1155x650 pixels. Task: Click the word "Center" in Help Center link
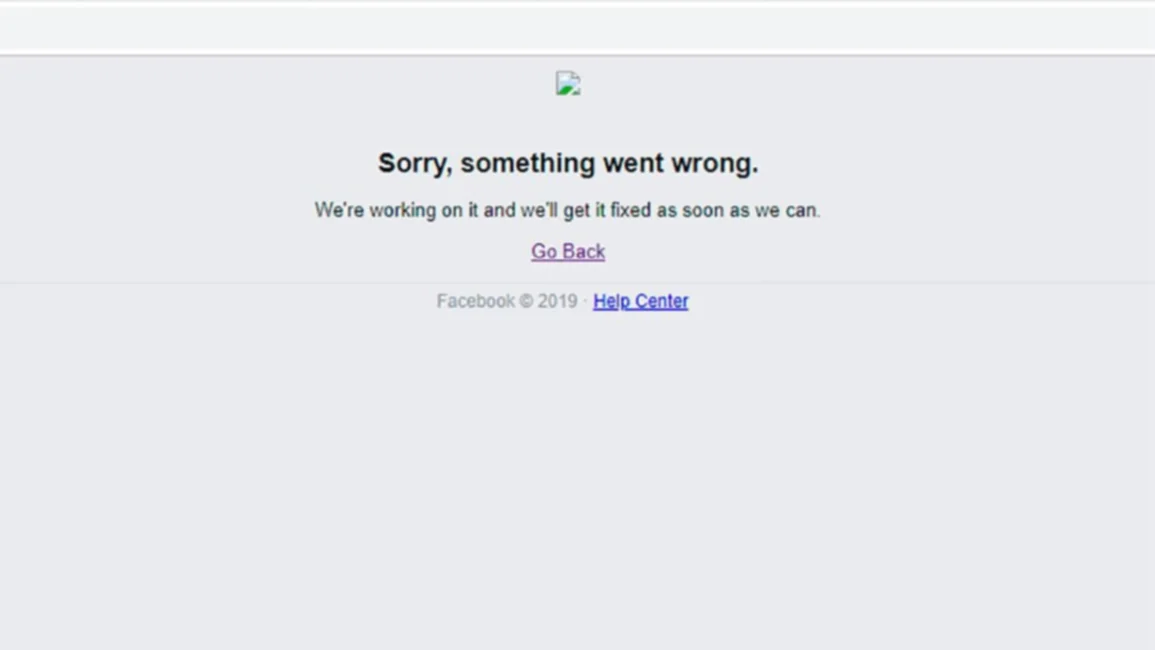coord(661,301)
